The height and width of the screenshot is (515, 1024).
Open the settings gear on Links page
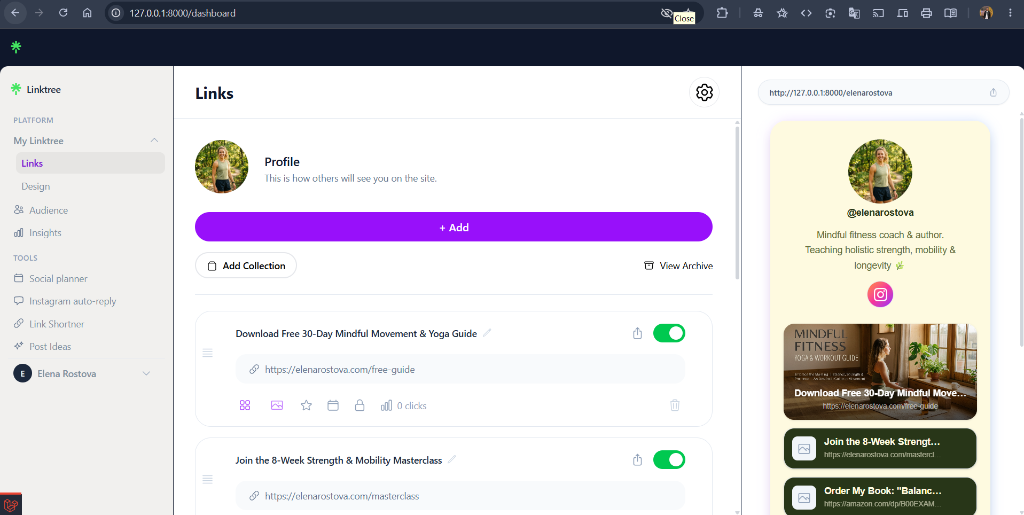click(704, 93)
